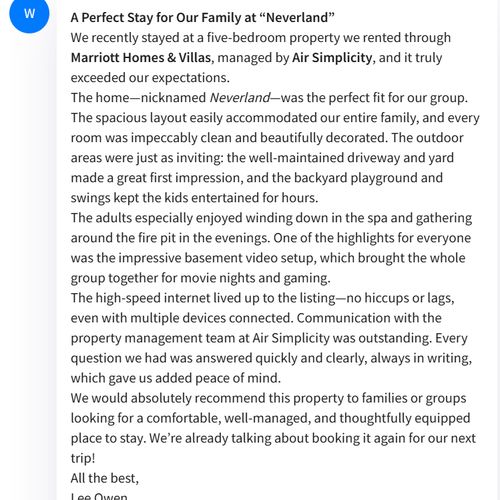Click the 'winding down in the spa' line
This screenshot has height=500, width=500.
pyautogui.click(x=271, y=218)
